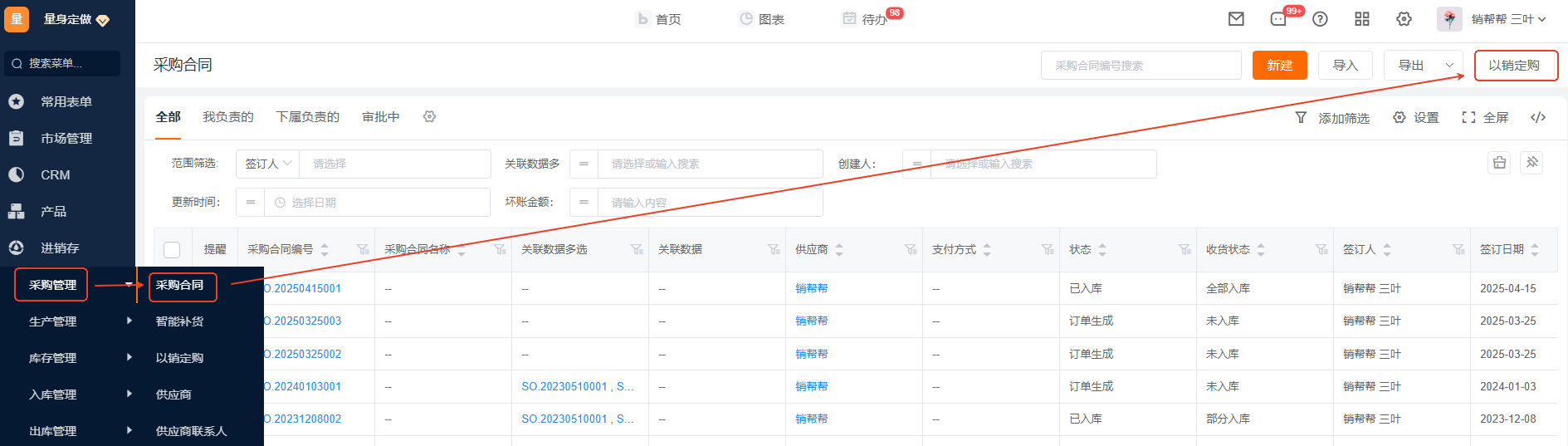The image size is (1568, 446).
Task: Click the 以销定购 button at top right
Action: 1515,66
